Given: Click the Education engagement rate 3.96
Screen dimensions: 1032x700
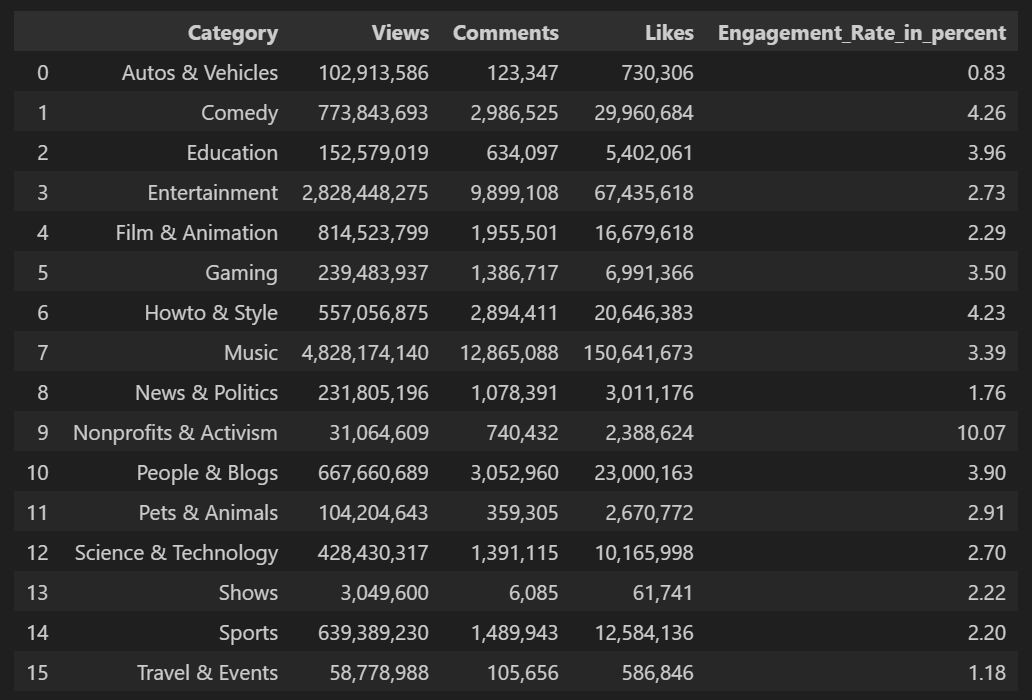Looking at the screenshot, I should click(x=986, y=153).
